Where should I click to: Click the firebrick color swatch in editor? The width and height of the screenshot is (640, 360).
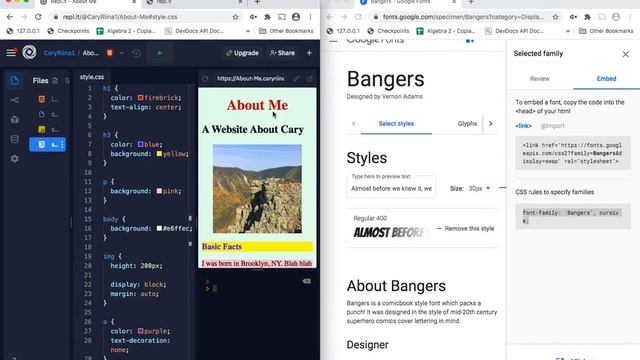tap(140, 98)
